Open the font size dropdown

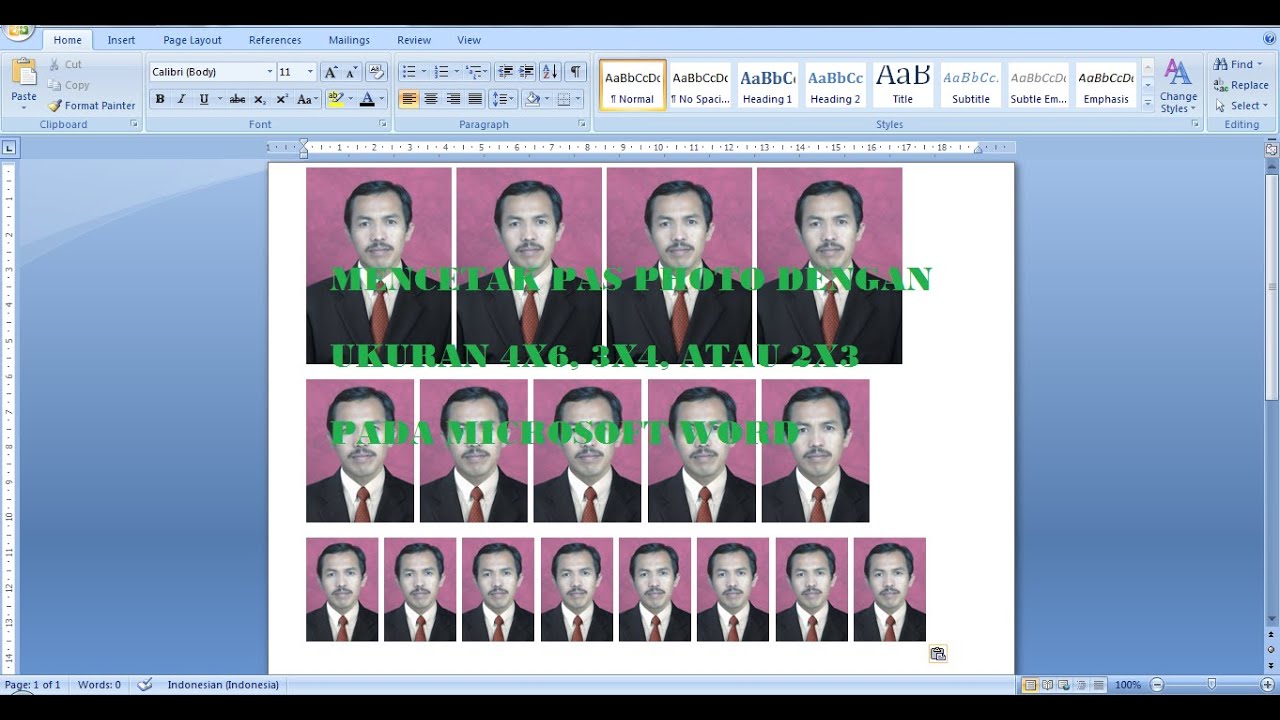tap(310, 72)
